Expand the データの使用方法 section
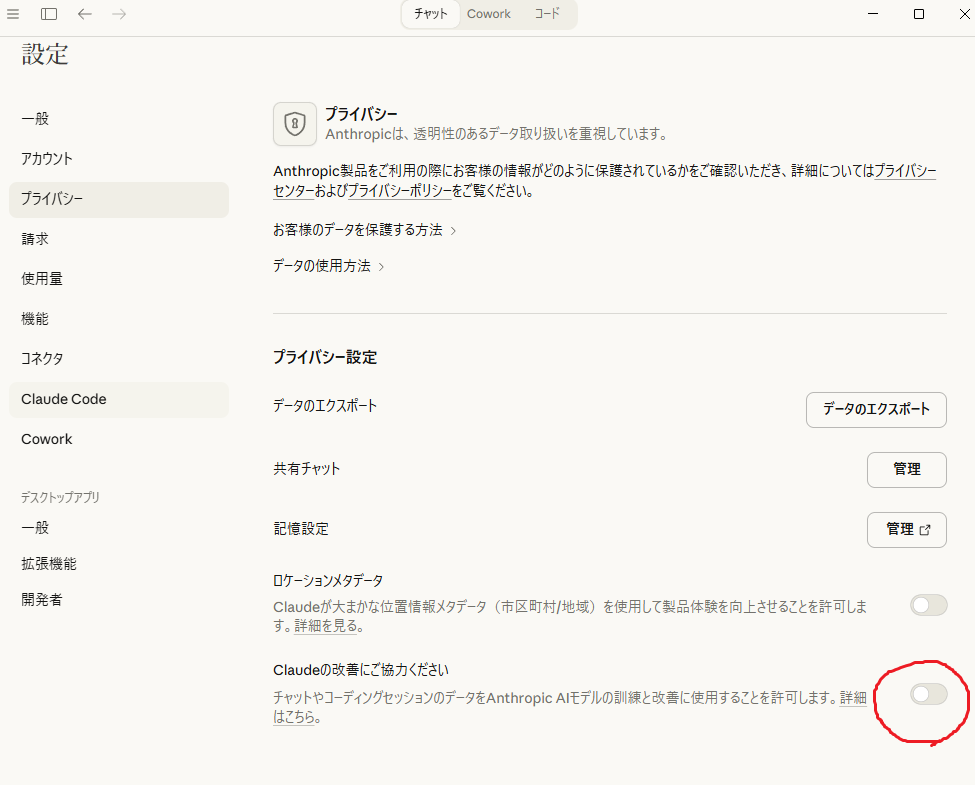Image resolution: width=975 pixels, height=785 pixels. (328, 266)
